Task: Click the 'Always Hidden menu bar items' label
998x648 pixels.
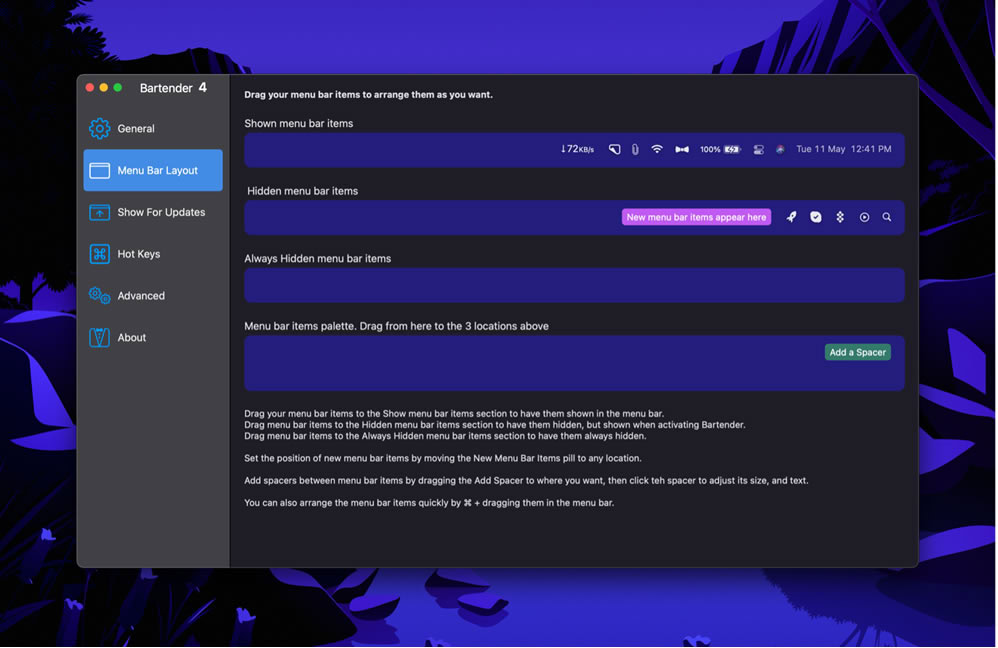Action: tap(318, 258)
